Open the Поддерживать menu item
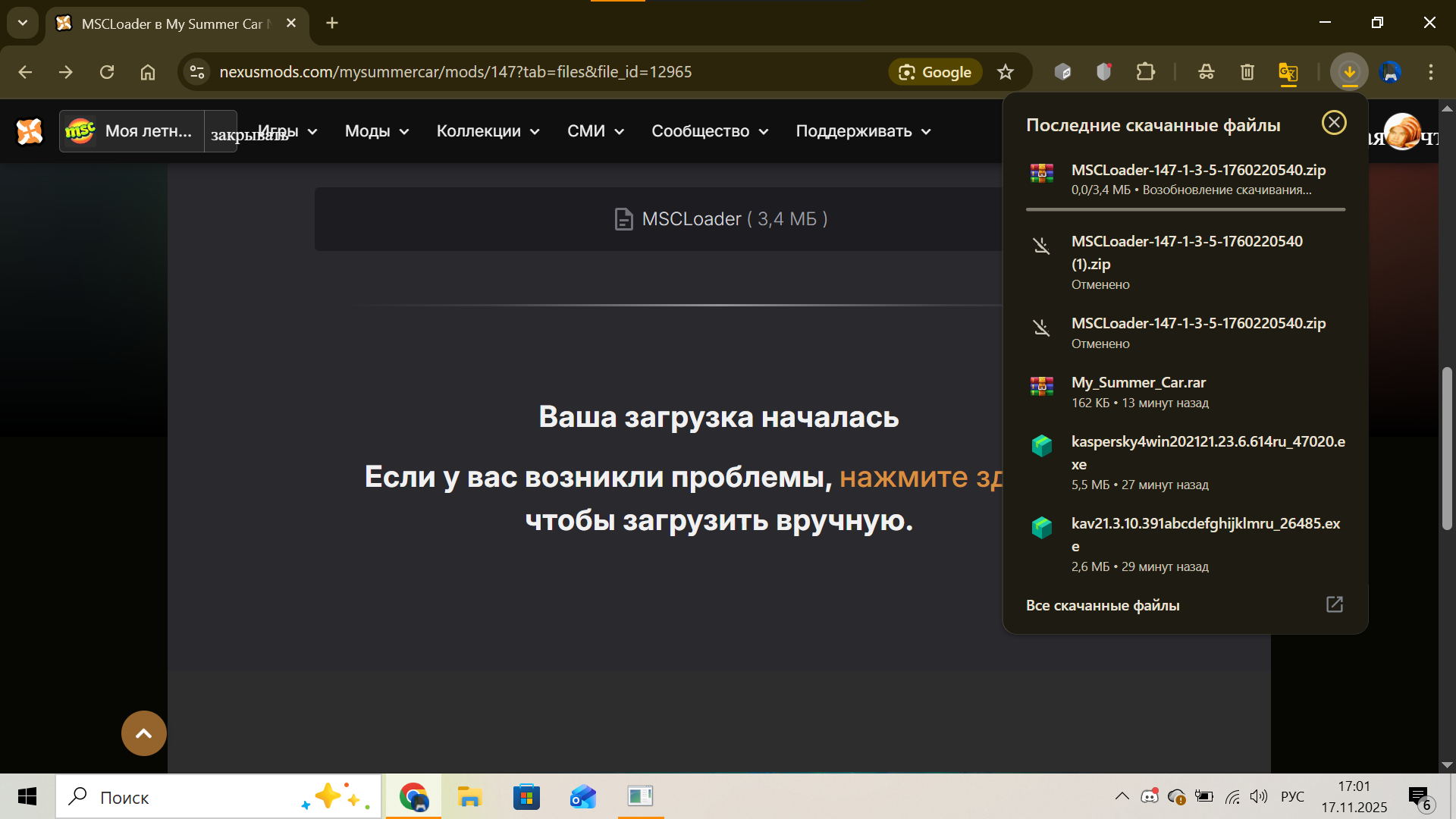 point(863,131)
